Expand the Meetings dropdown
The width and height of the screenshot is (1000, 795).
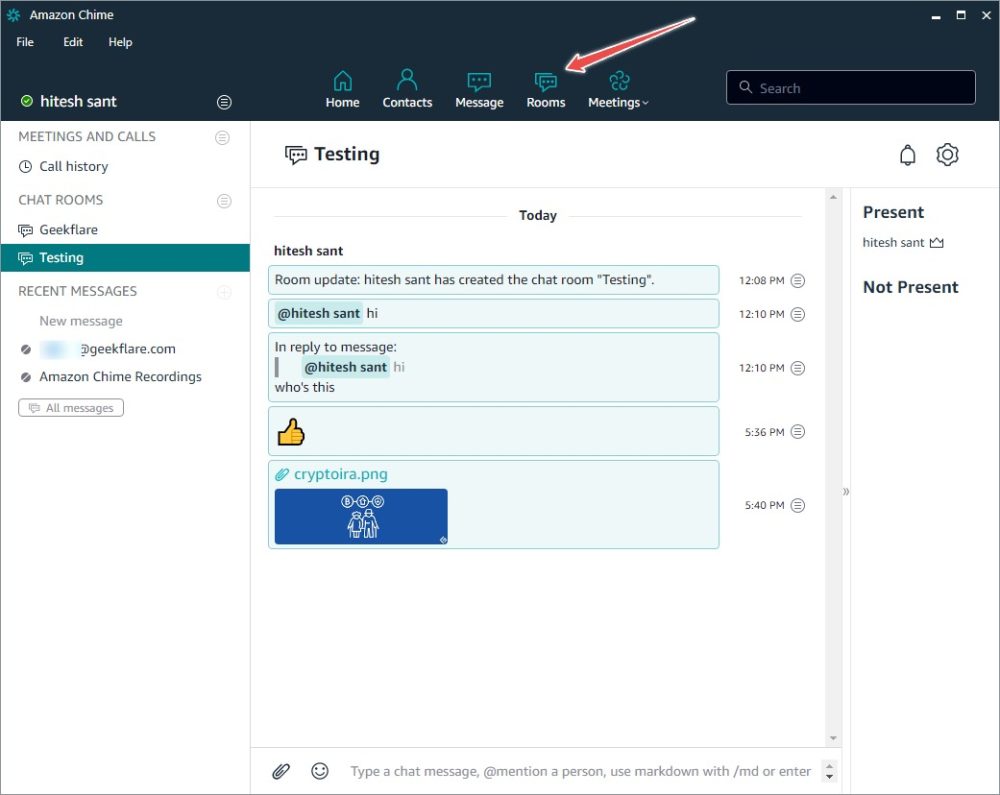coord(617,90)
